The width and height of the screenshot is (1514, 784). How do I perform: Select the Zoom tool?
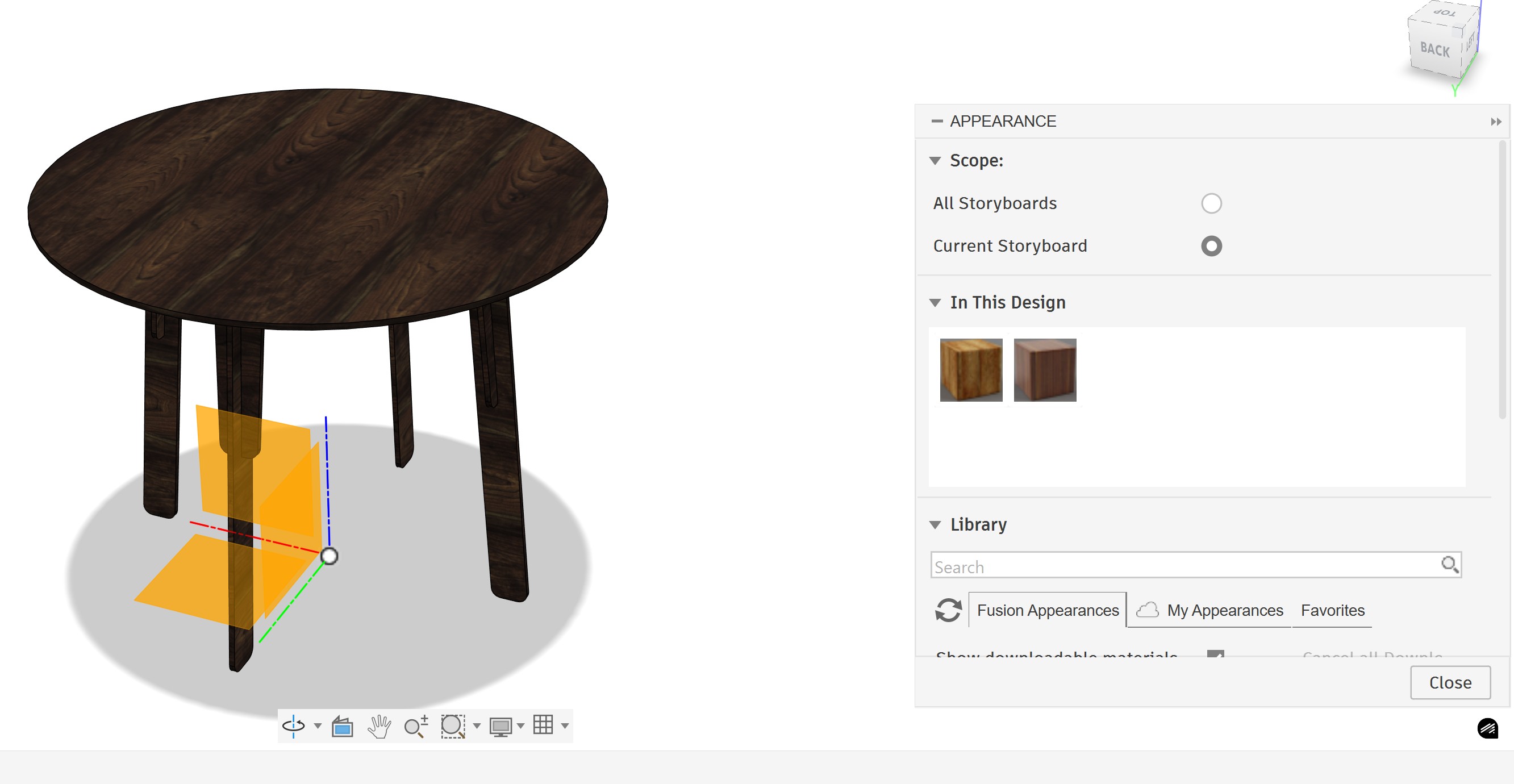415,727
